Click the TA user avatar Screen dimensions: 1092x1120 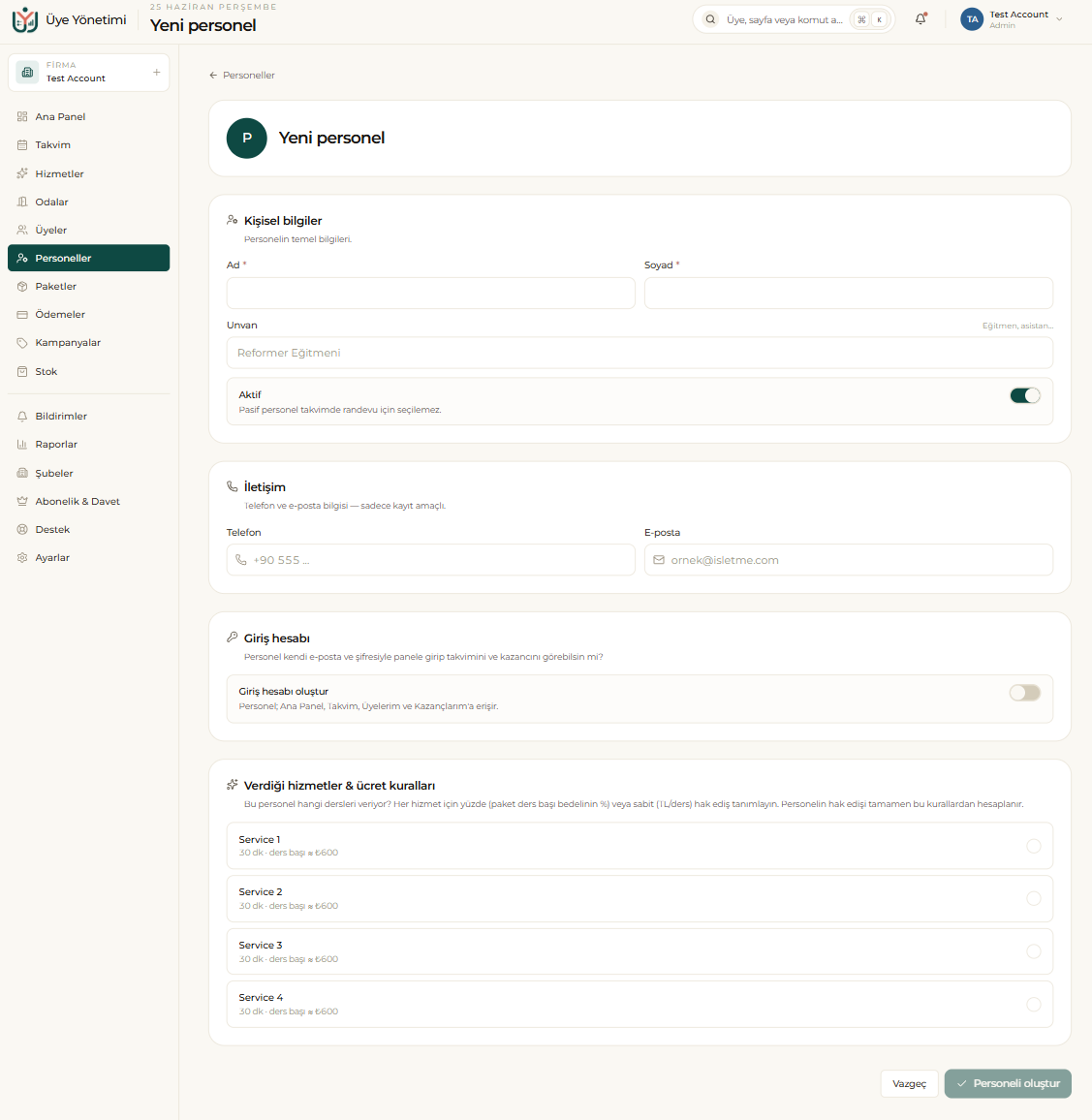tap(972, 19)
